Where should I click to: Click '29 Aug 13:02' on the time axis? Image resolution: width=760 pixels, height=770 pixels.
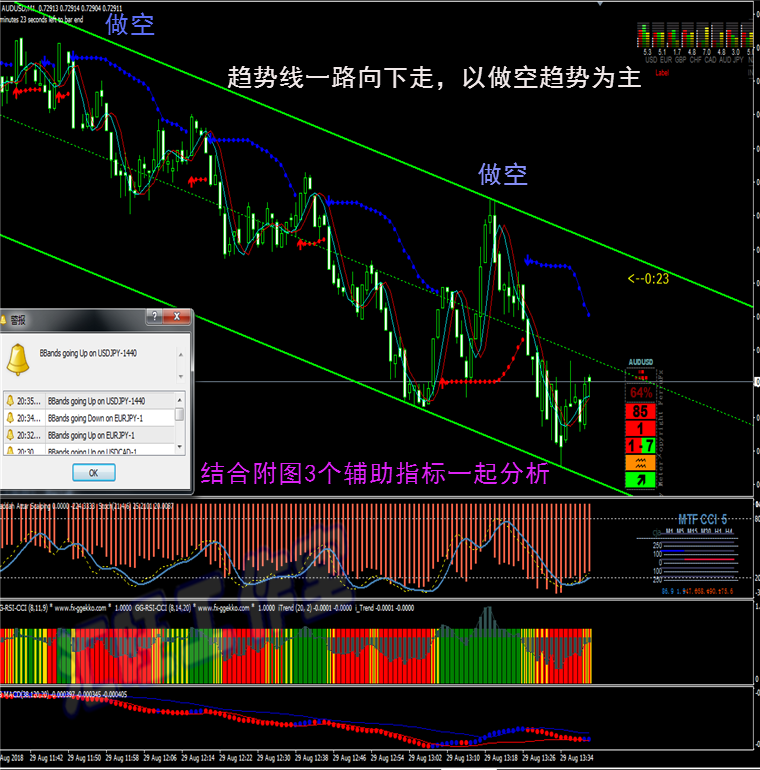pos(425,758)
